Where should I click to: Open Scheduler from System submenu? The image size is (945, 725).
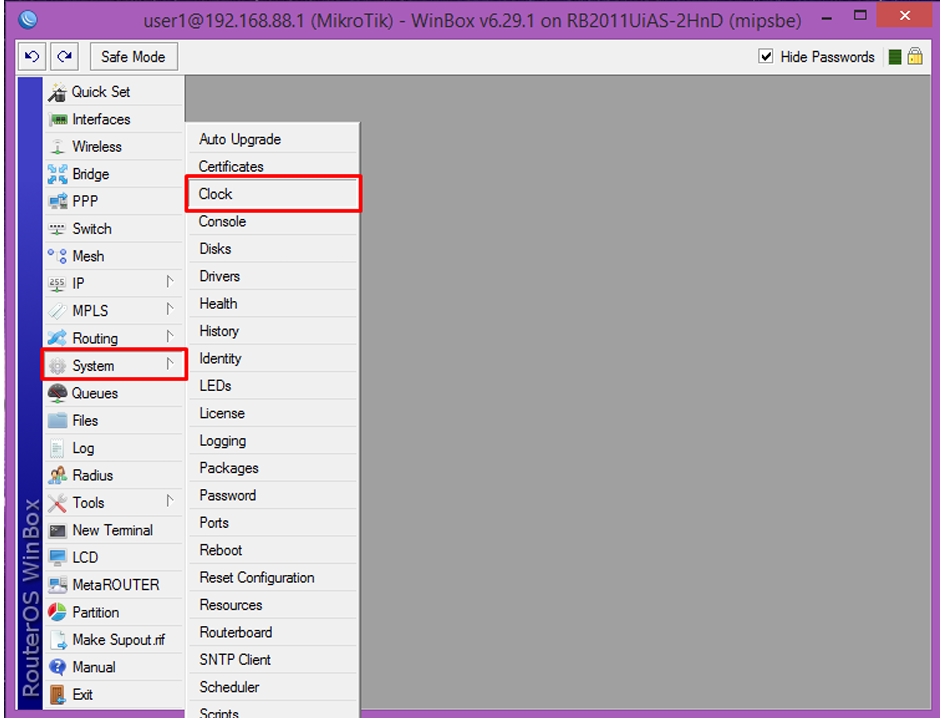274,687
